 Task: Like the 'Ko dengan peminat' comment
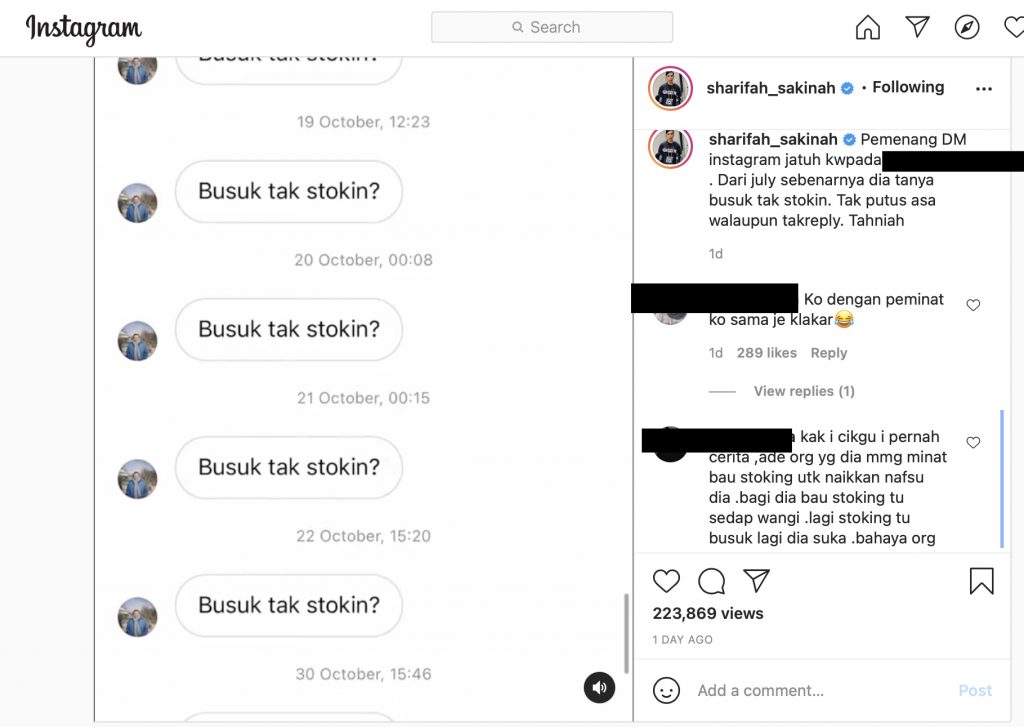973,305
